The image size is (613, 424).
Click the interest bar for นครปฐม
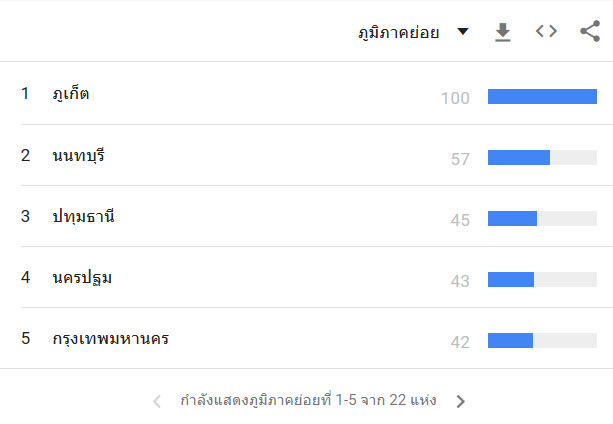[x=542, y=279]
